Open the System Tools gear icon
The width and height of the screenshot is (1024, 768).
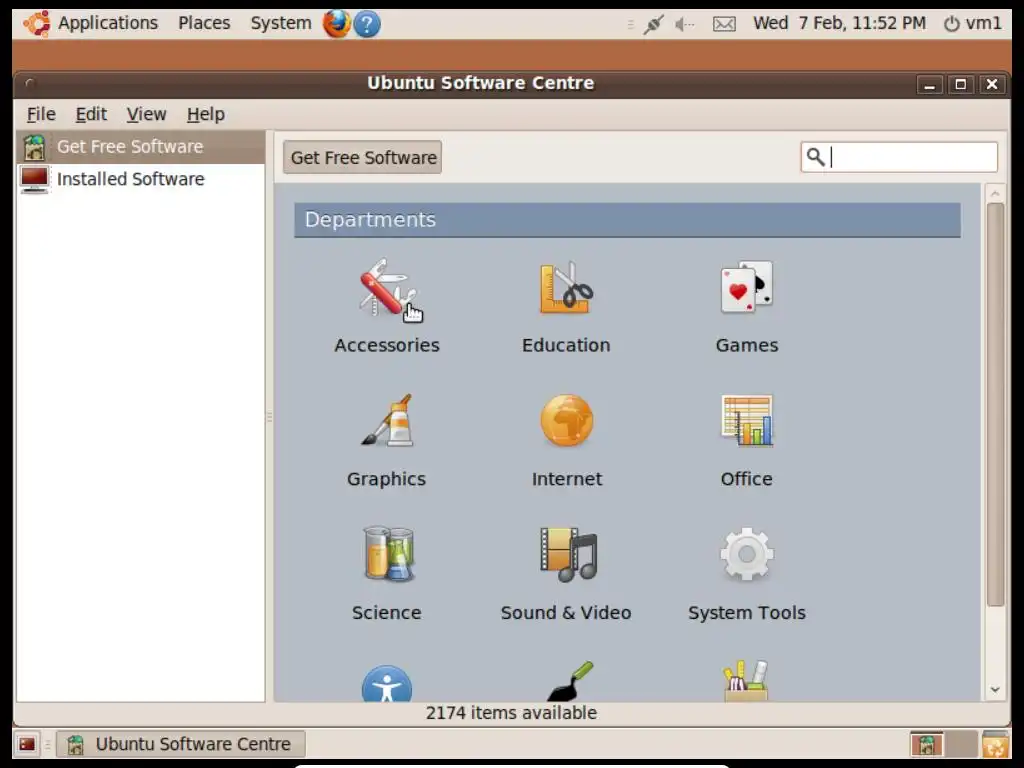(746, 554)
